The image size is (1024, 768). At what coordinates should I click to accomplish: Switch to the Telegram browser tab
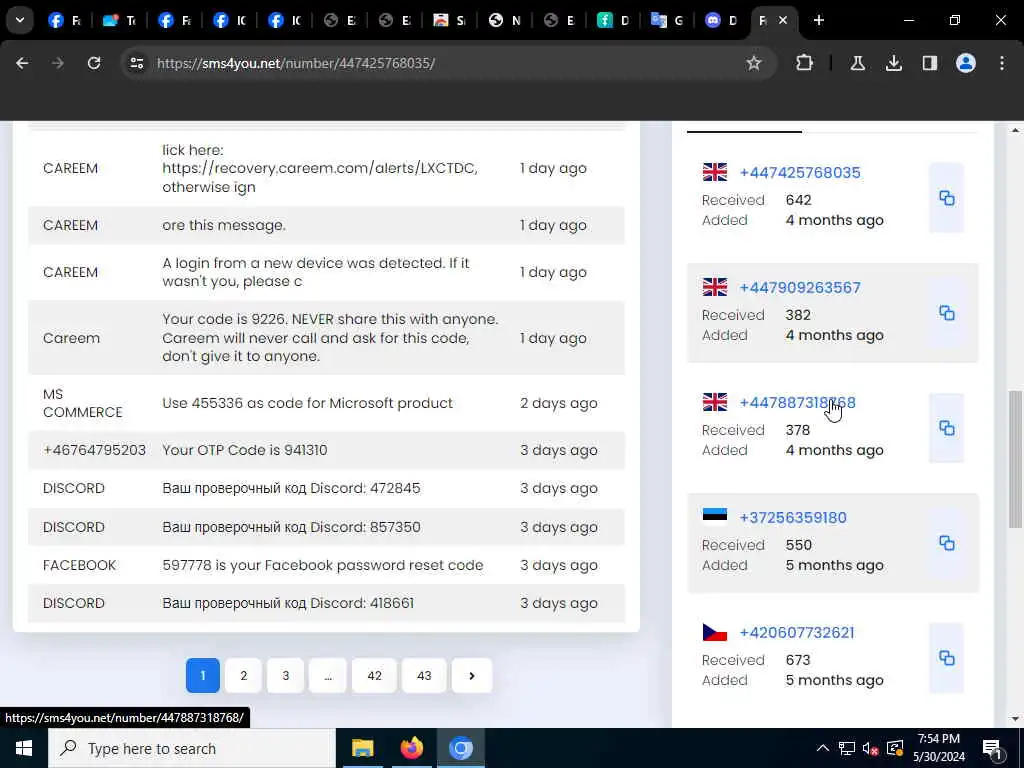tap(120, 20)
